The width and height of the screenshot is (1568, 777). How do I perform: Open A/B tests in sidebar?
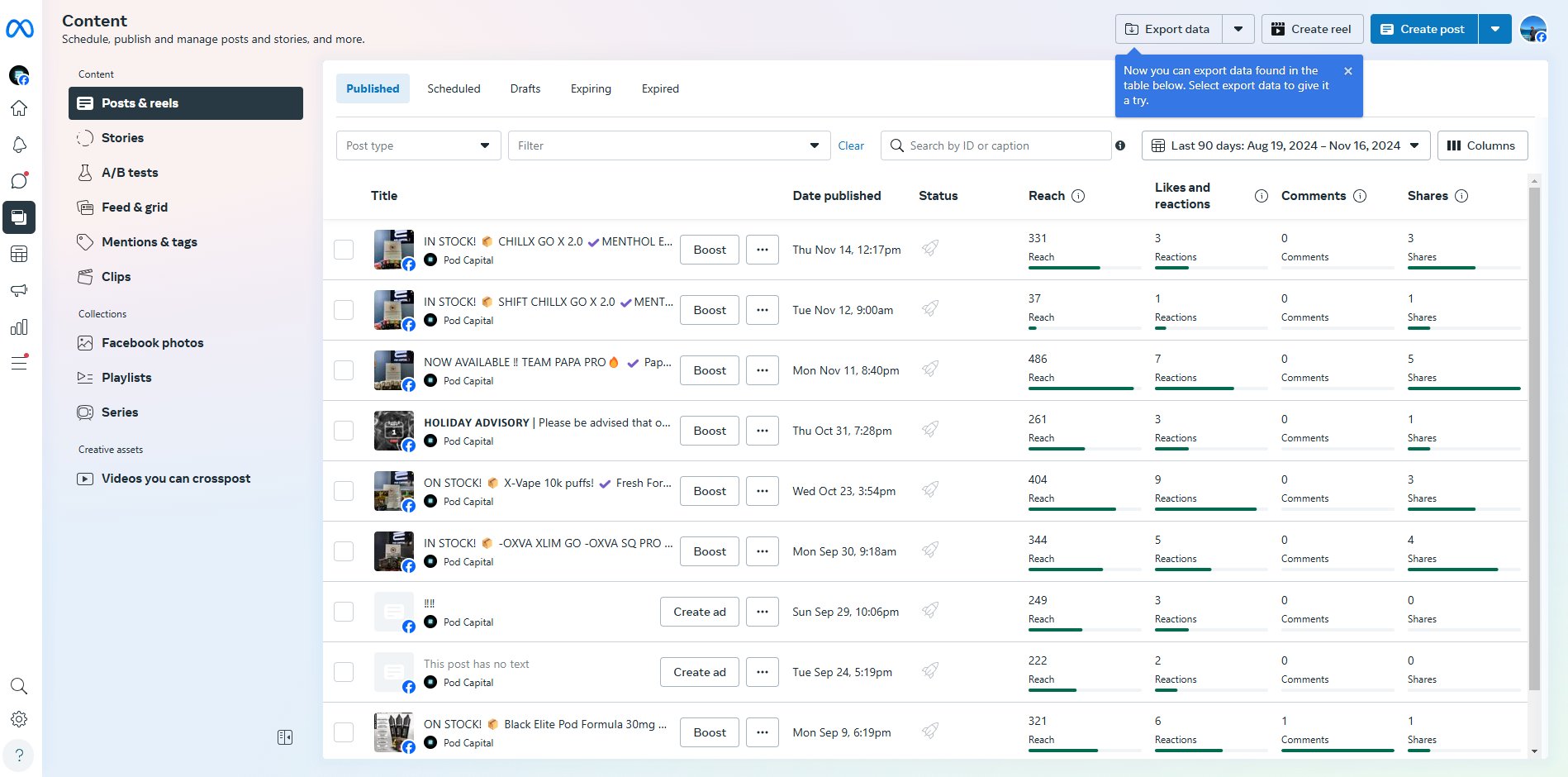[x=186, y=173]
